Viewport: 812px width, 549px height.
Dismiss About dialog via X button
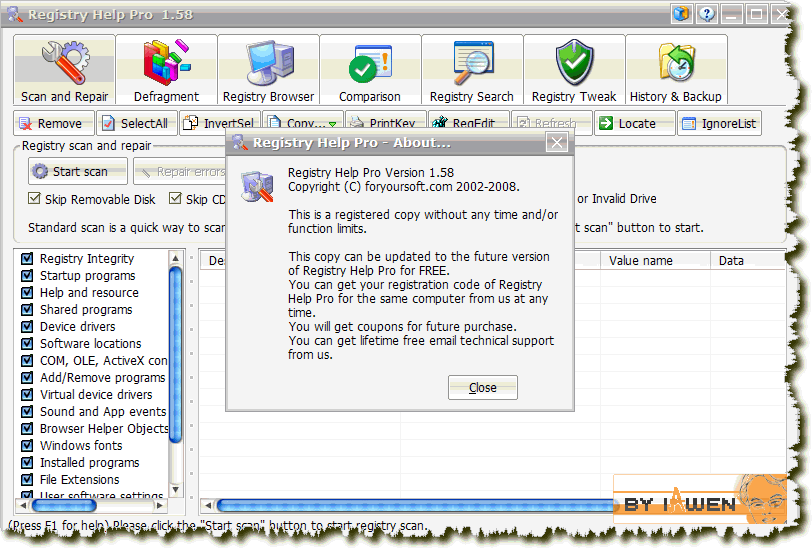point(557,142)
